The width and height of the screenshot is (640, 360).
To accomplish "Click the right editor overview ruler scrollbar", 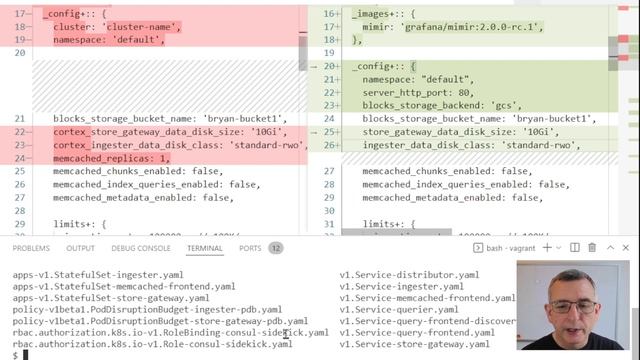I will (x=613, y=54).
